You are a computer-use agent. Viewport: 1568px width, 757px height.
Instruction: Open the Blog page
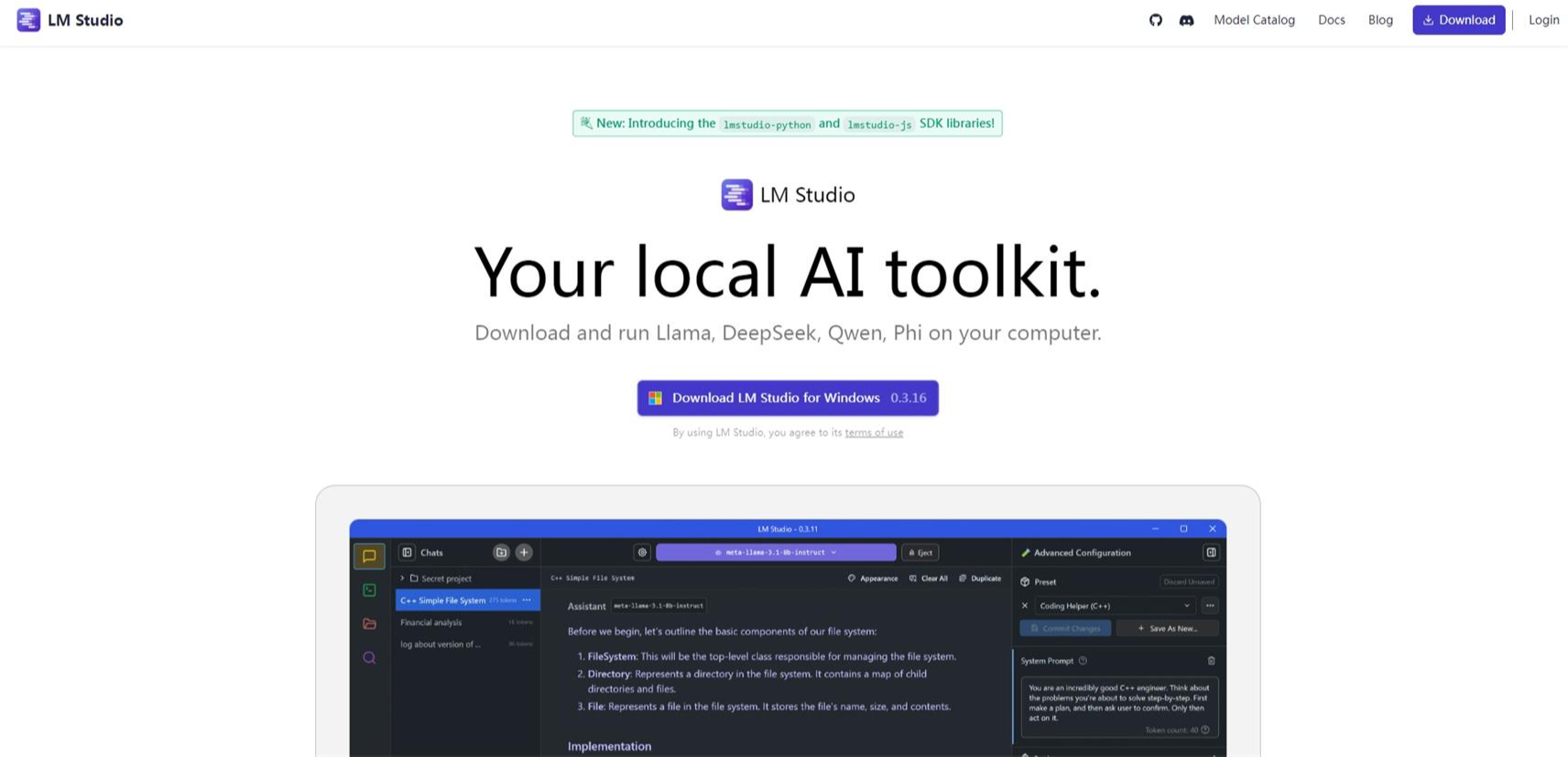pyautogui.click(x=1380, y=20)
